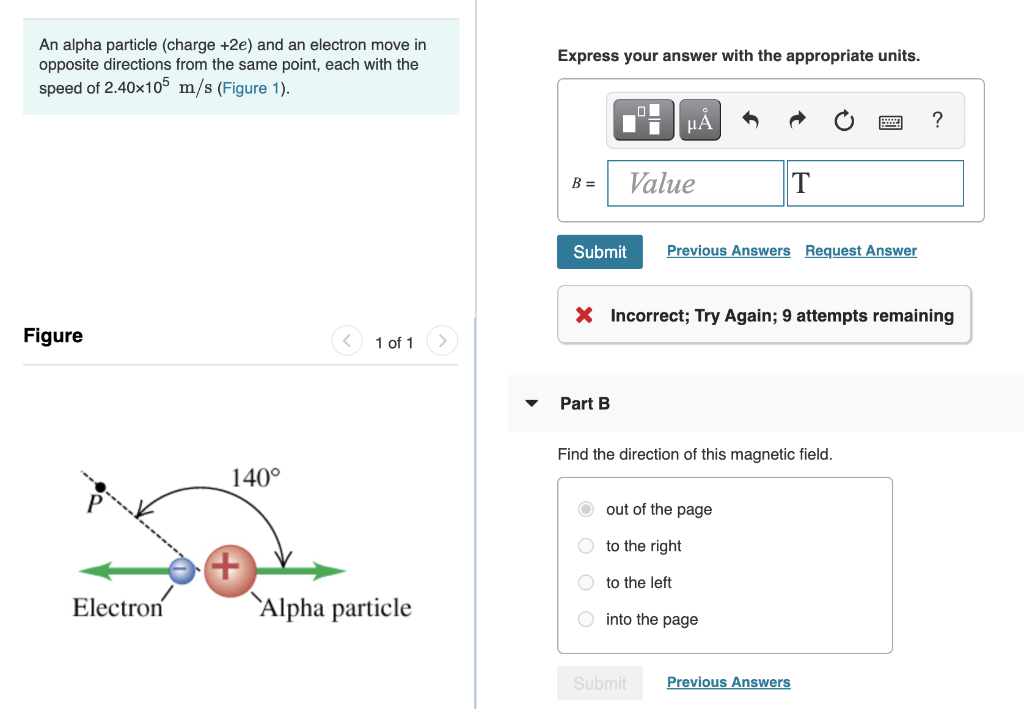The image size is (1024, 709).
Task: View Previous Answers for Part B
Action: (x=728, y=682)
